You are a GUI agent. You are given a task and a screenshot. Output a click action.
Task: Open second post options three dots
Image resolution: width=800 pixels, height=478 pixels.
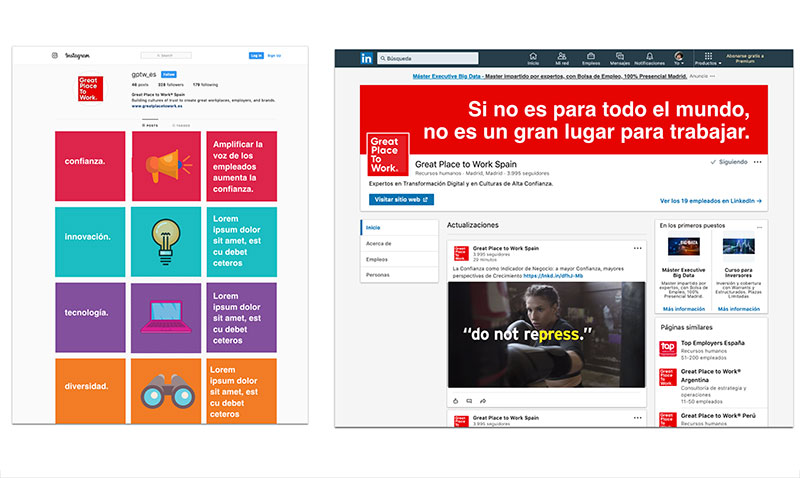[x=638, y=418]
